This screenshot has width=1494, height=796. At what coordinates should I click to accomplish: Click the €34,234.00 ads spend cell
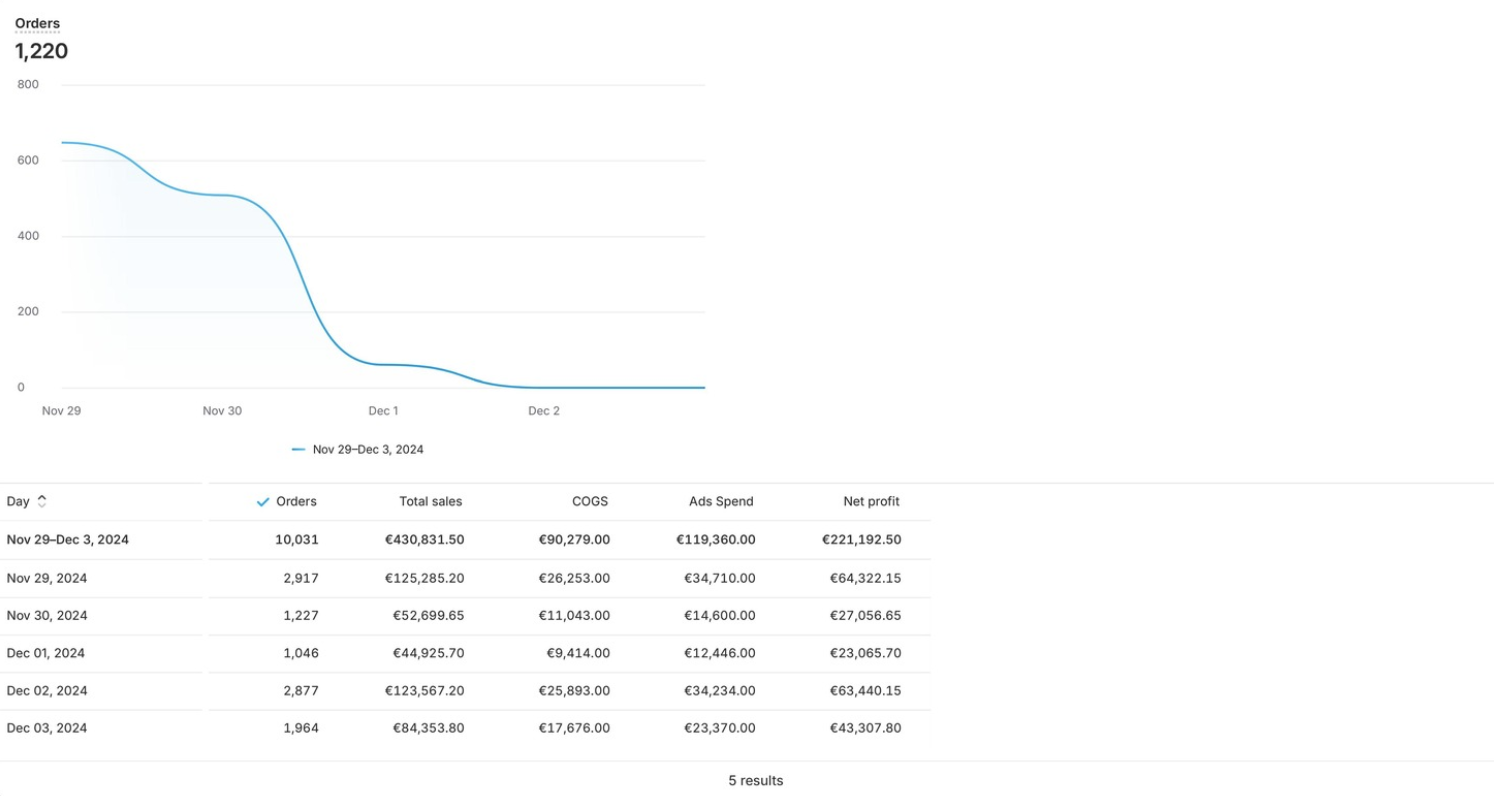[720, 691]
